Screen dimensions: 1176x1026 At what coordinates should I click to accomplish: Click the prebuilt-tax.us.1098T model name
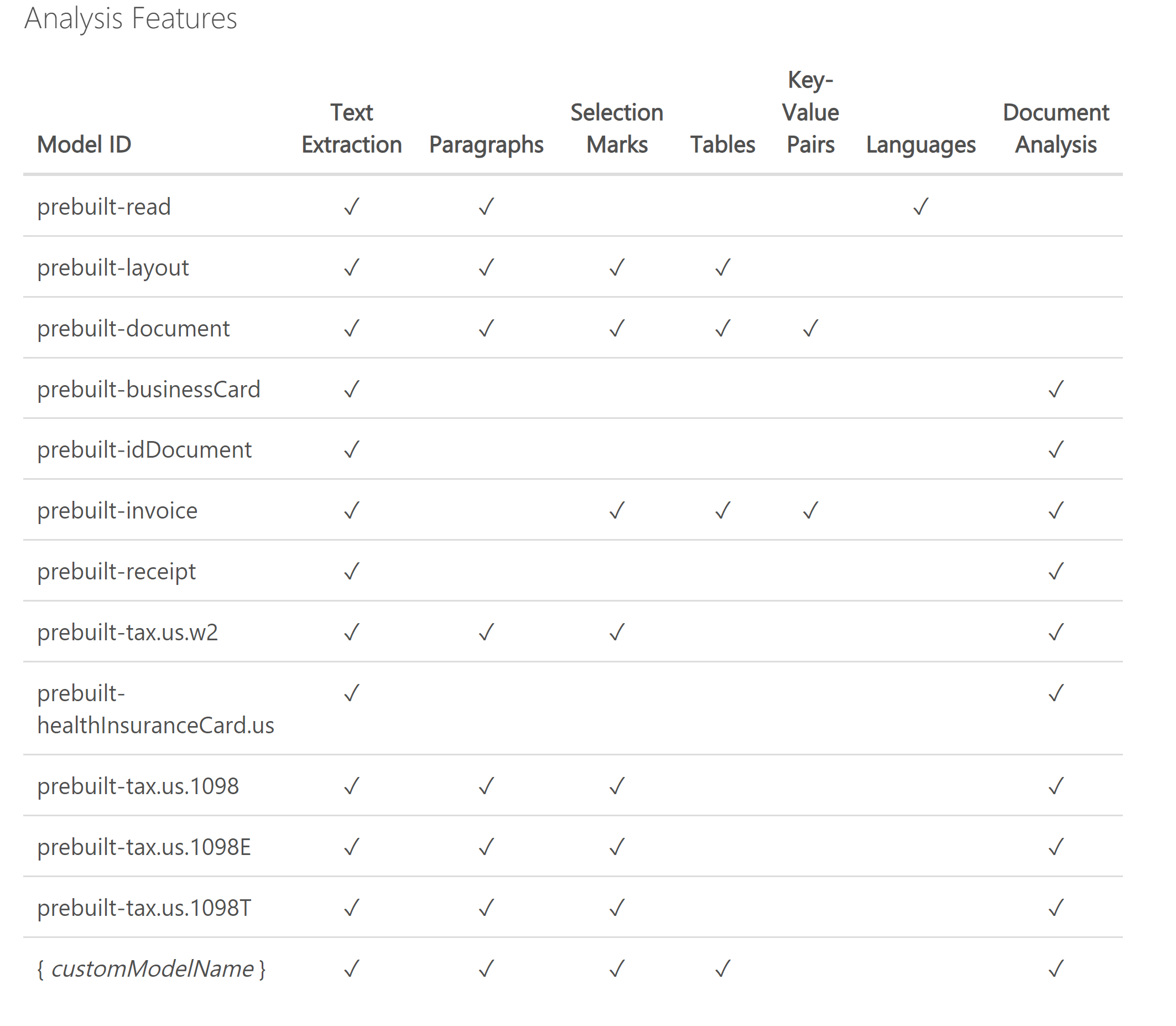[x=144, y=908]
